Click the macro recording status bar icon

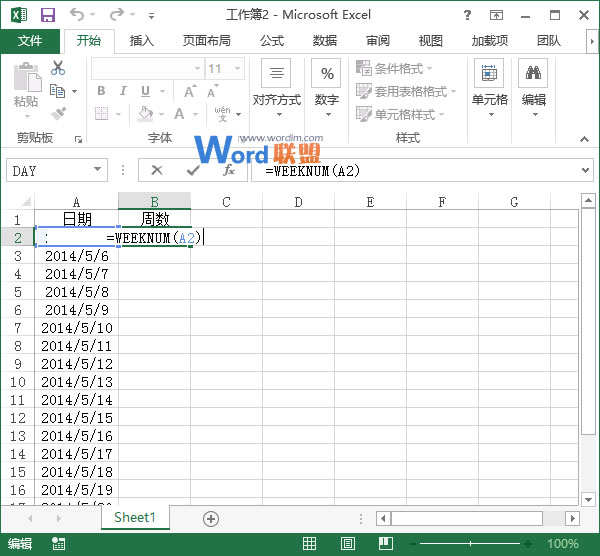59,543
